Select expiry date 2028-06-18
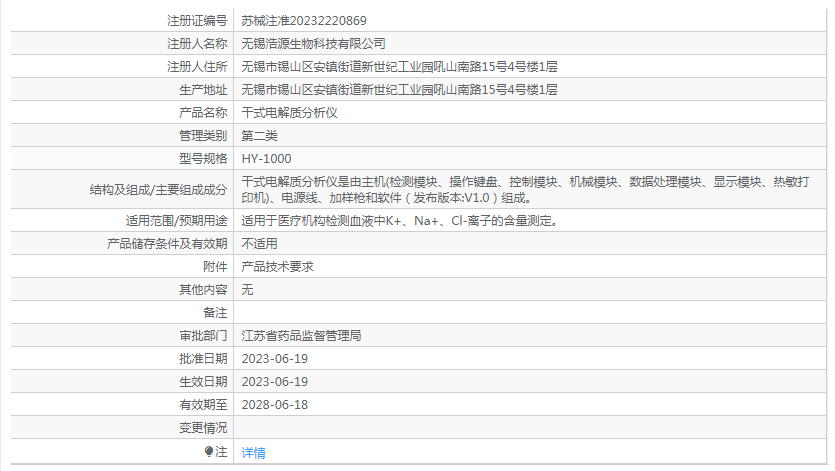835x471 pixels. [275, 404]
